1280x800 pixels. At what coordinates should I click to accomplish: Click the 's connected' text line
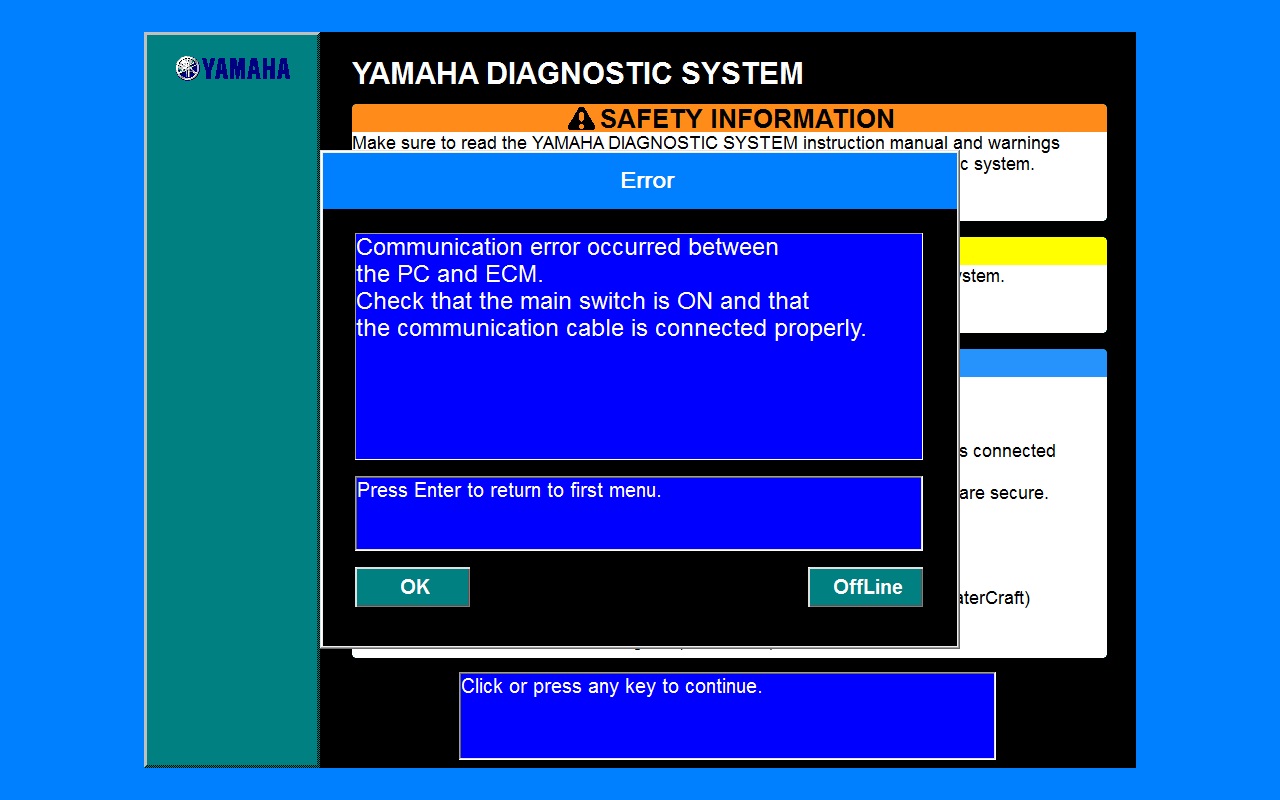[1007, 451]
